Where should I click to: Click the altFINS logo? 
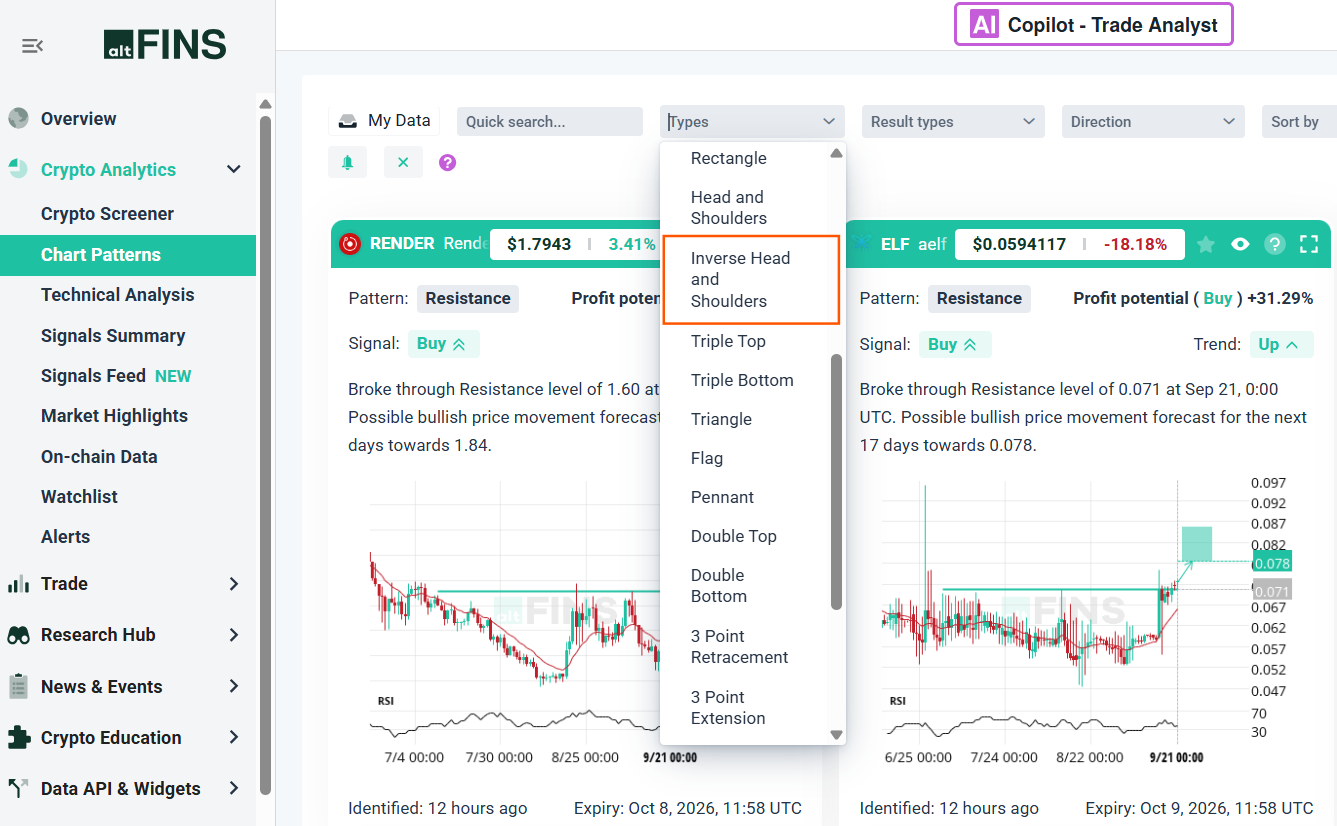(x=165, y=45)
